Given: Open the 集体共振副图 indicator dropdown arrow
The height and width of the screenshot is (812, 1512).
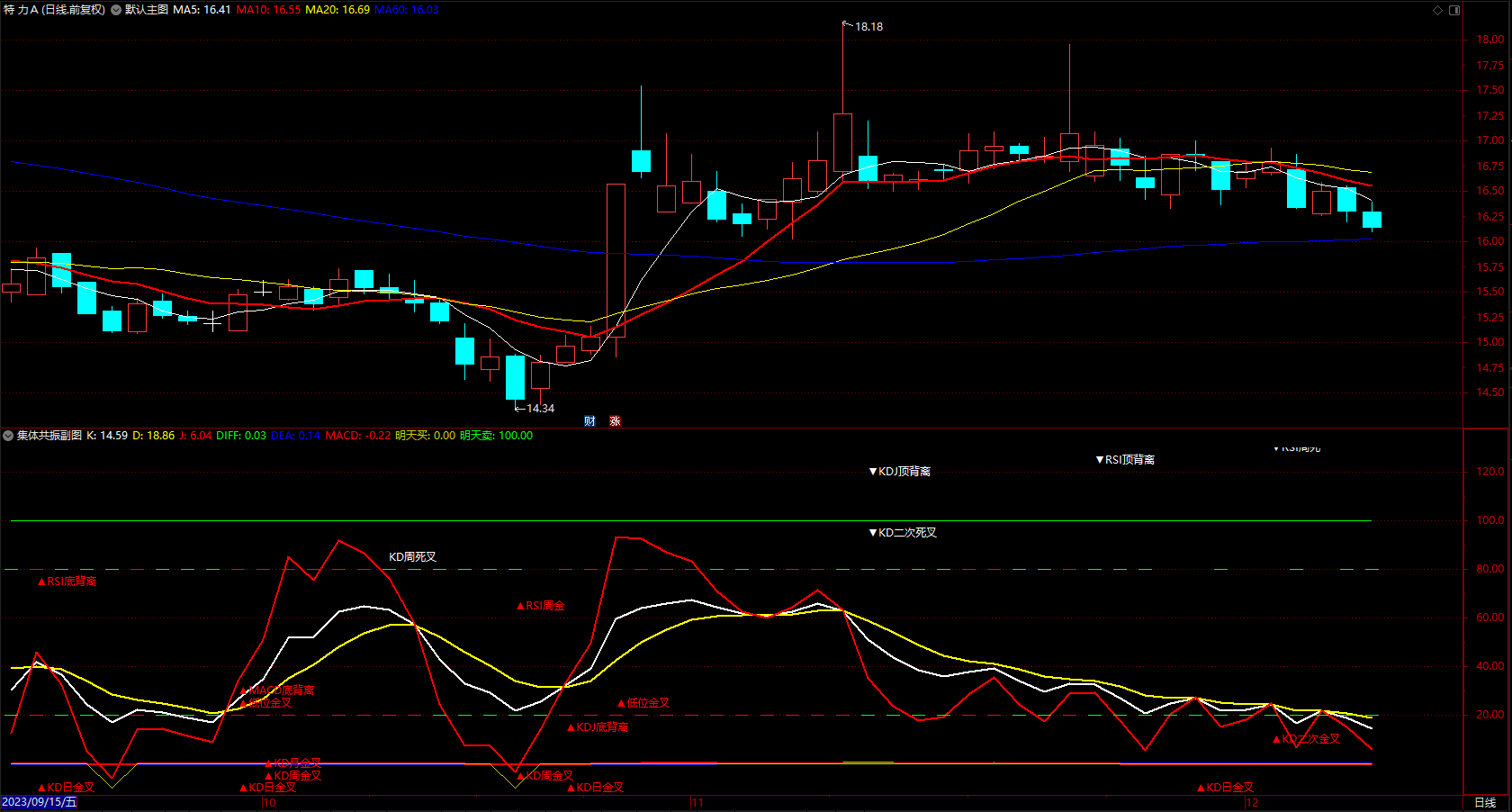Looking at the screenshot, I should click(8, 436).
